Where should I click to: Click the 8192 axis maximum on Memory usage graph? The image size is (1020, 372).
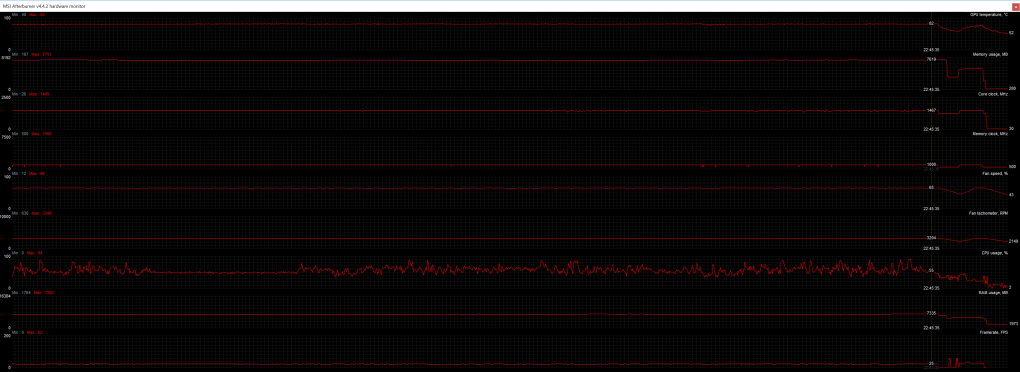(x=6, y=58)
